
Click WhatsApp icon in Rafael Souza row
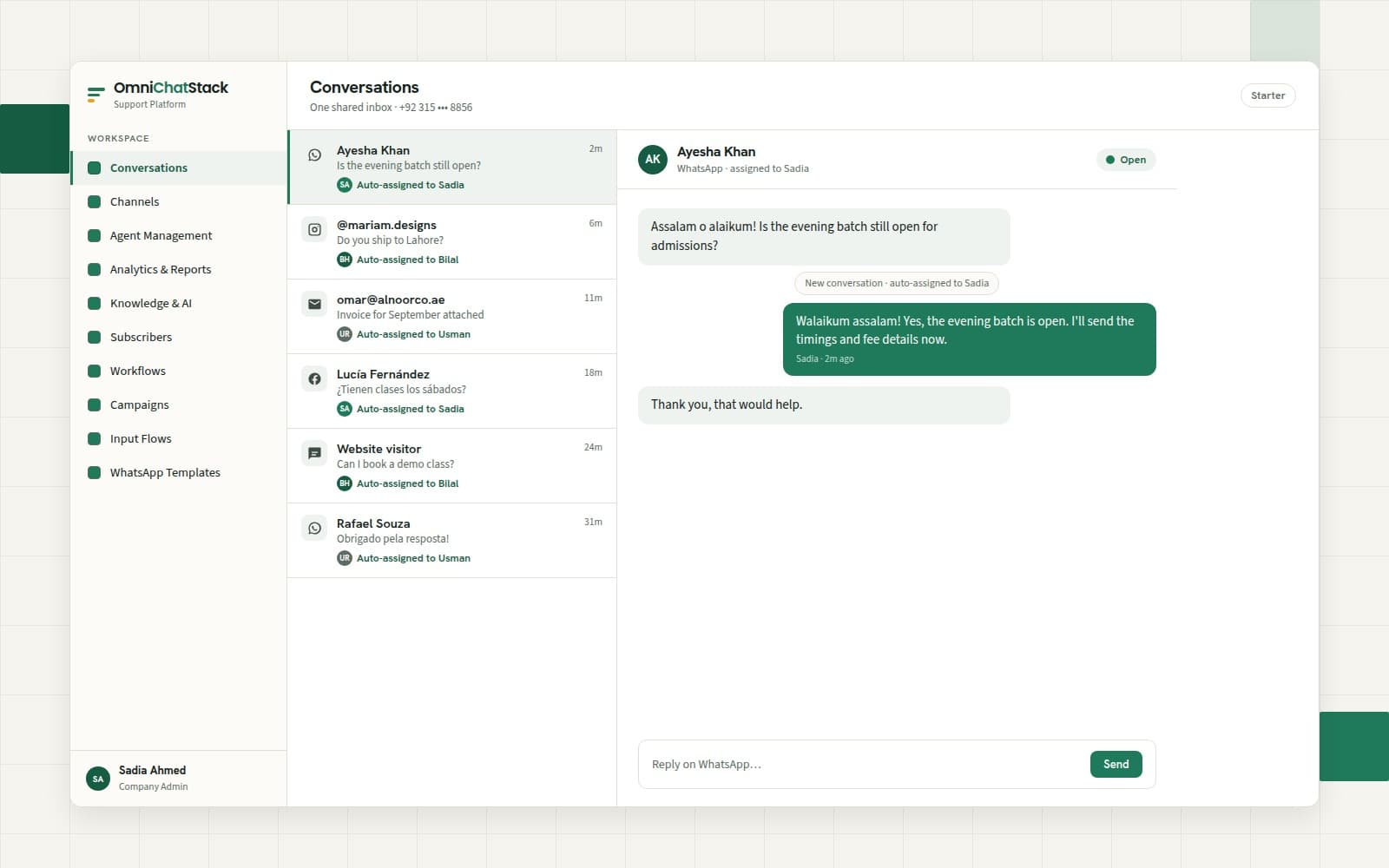point(314,528)
